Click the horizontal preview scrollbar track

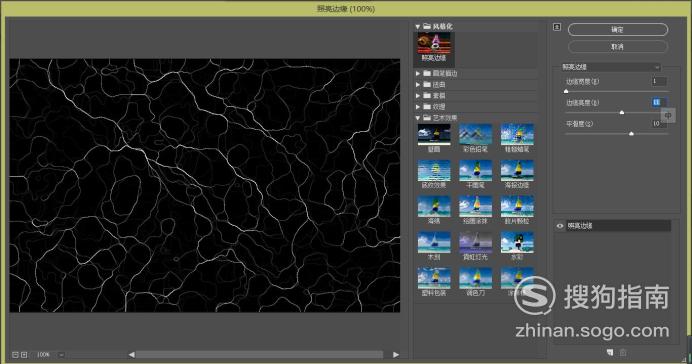pyautogui.click(x=260, y=354)
